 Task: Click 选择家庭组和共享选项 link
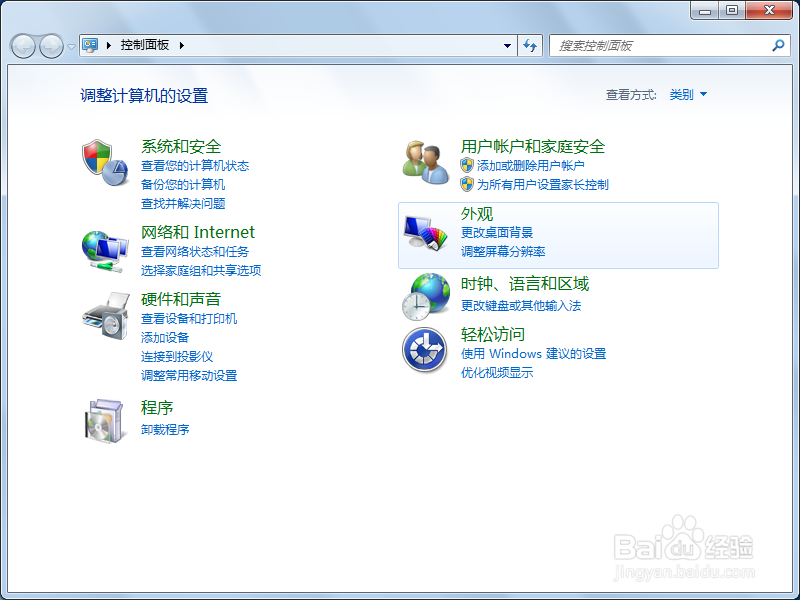(201, 270)
